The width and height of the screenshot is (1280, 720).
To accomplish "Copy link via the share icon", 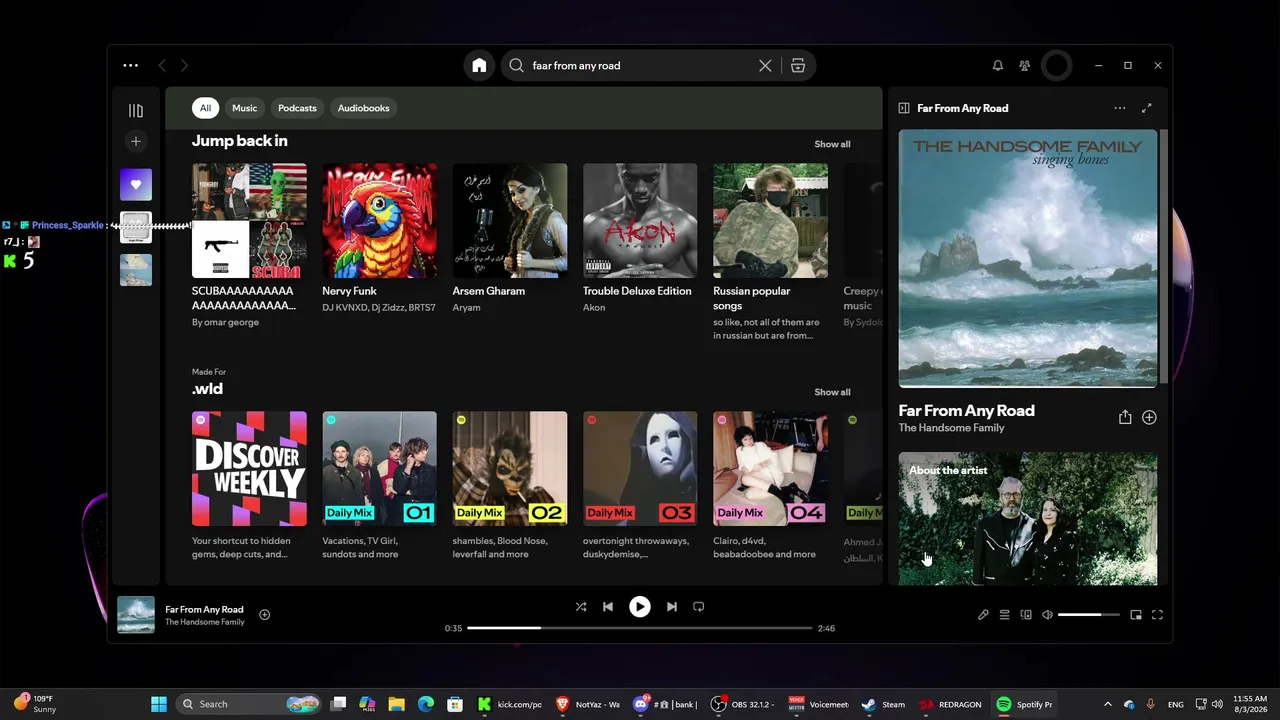I will pos(1125,417).
